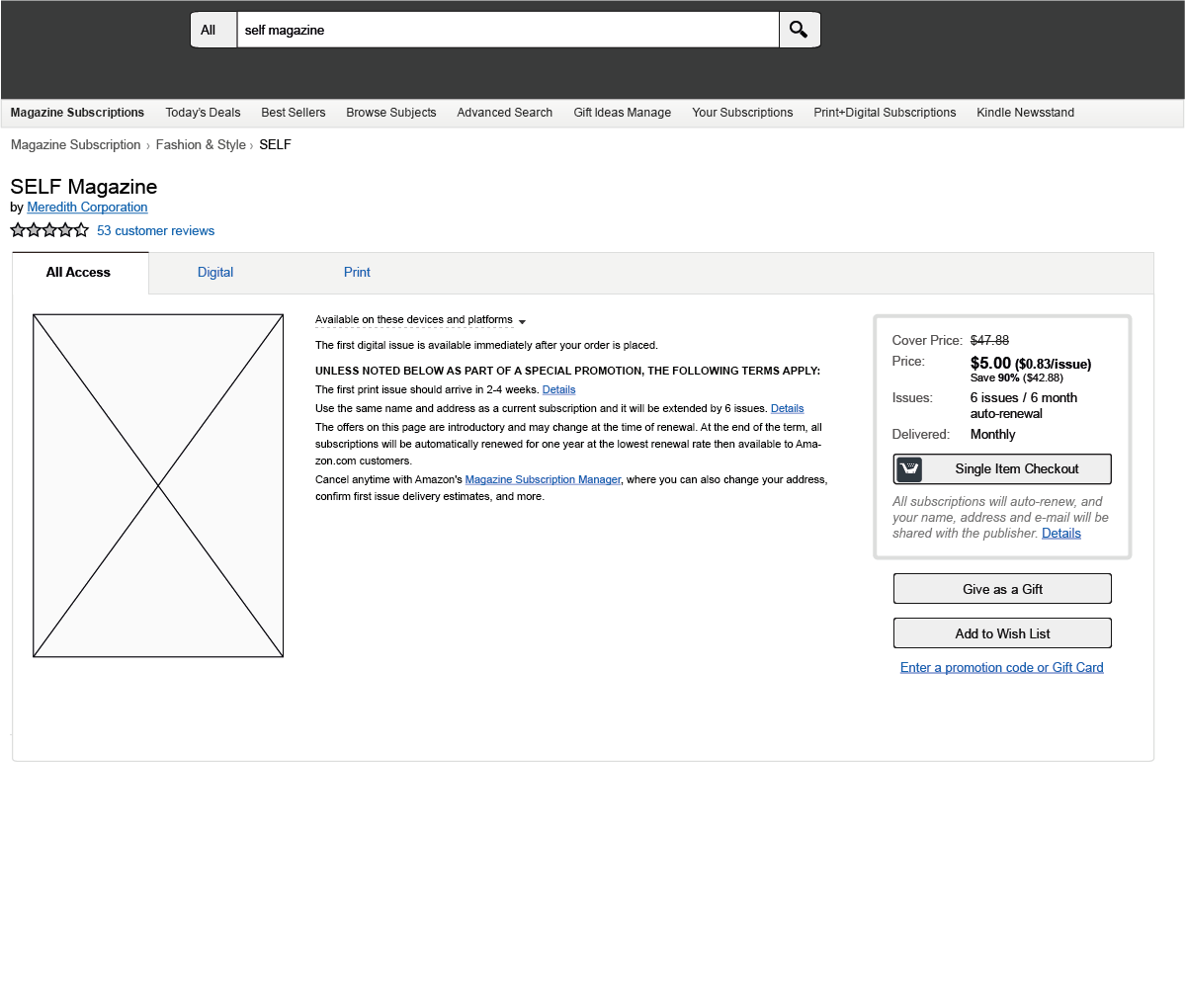View 53 customer reviews
1185x1008 pixels.
pyautogui.click(x=156, y=230)
